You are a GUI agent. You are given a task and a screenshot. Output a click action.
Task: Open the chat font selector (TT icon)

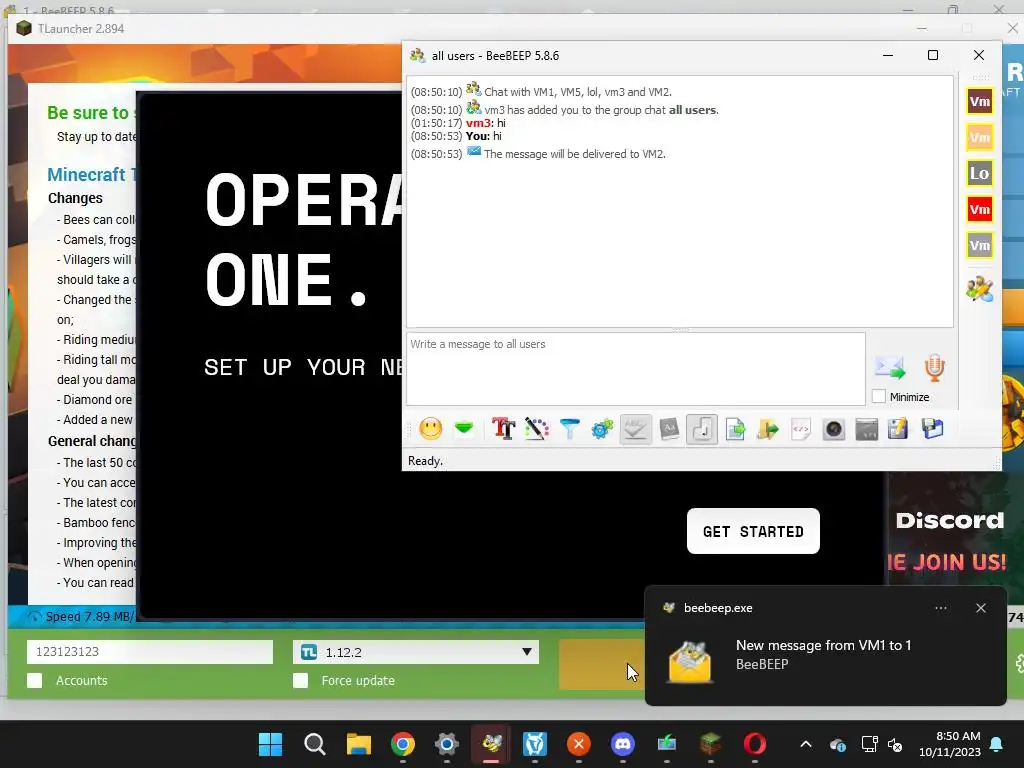point(504,429)
